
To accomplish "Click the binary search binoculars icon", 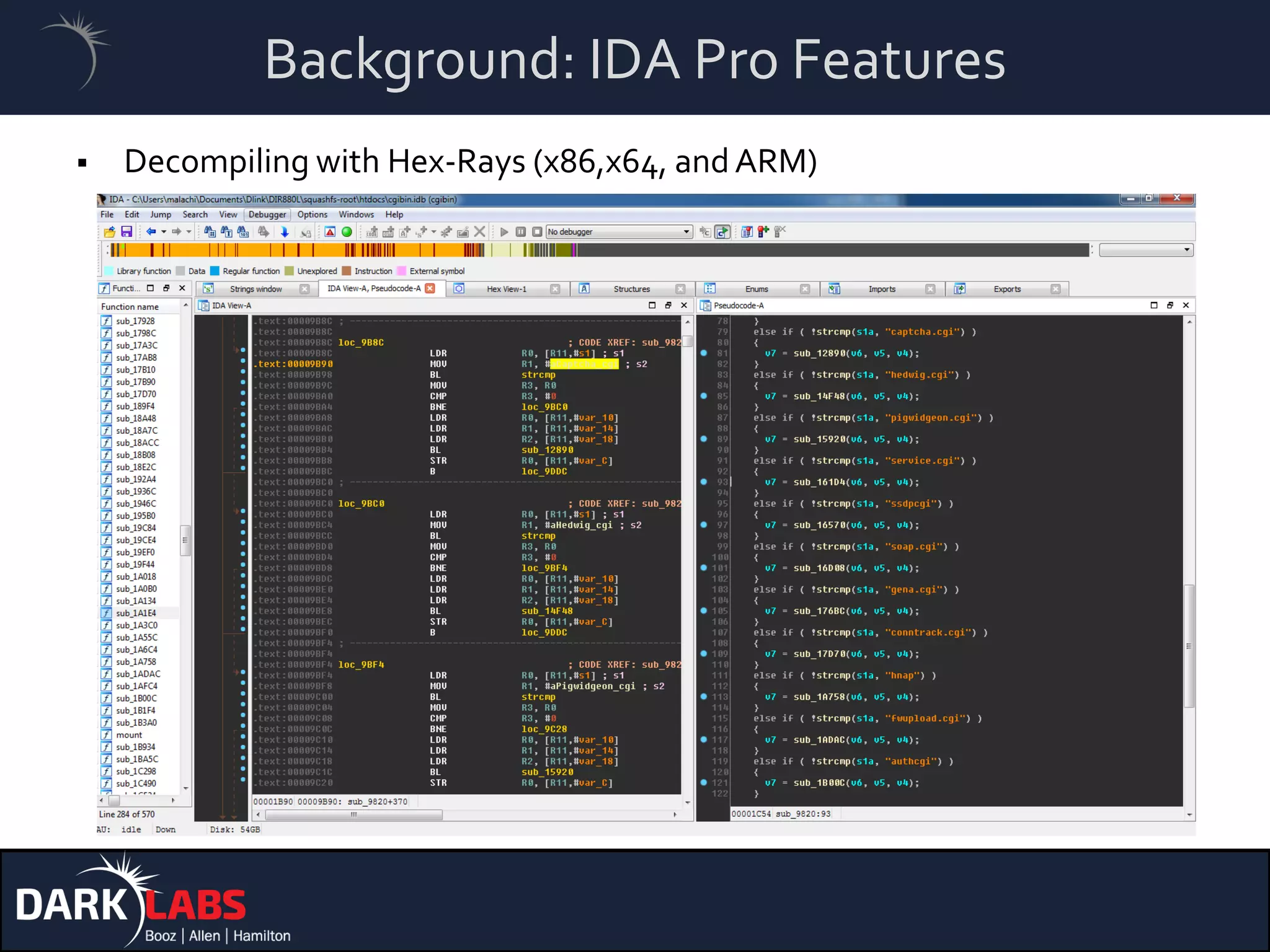I will click(243, 232).
